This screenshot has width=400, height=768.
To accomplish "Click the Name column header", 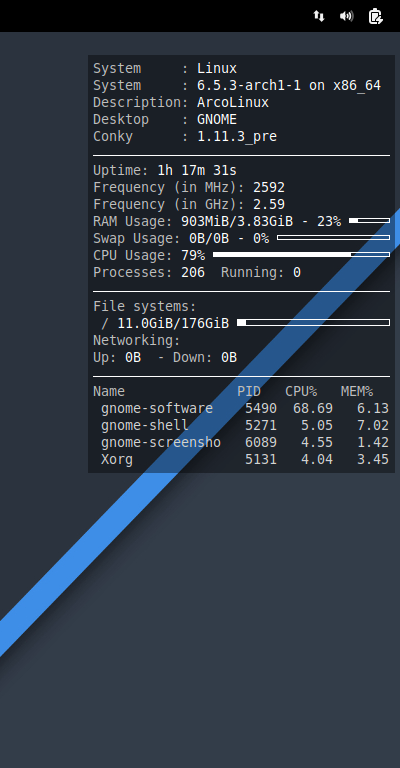I will (x=109, y=391).
